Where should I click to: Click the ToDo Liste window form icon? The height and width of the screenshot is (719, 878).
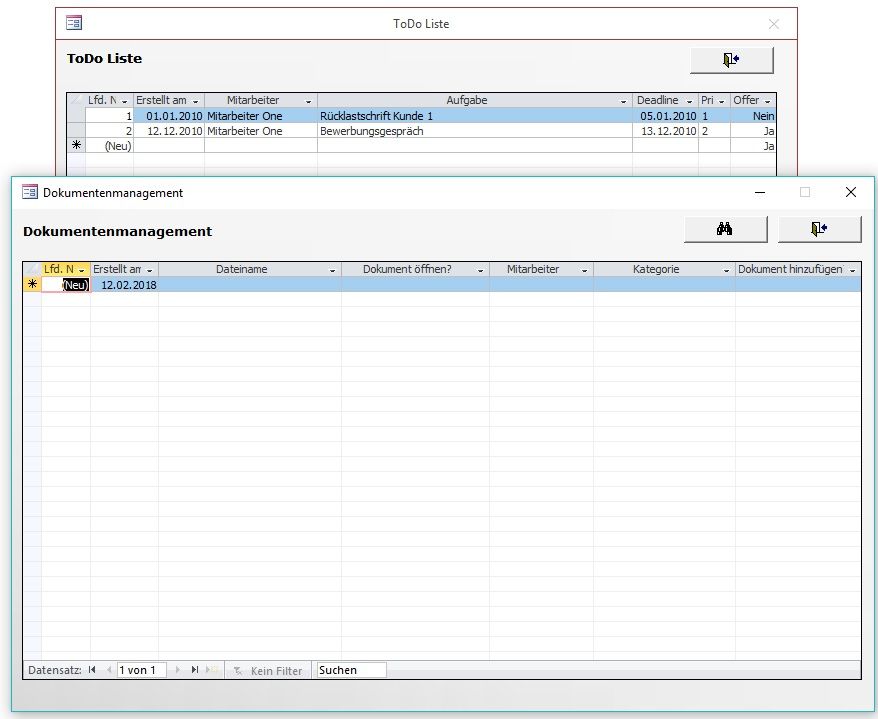pyautogui.click(x=74, y=23)
